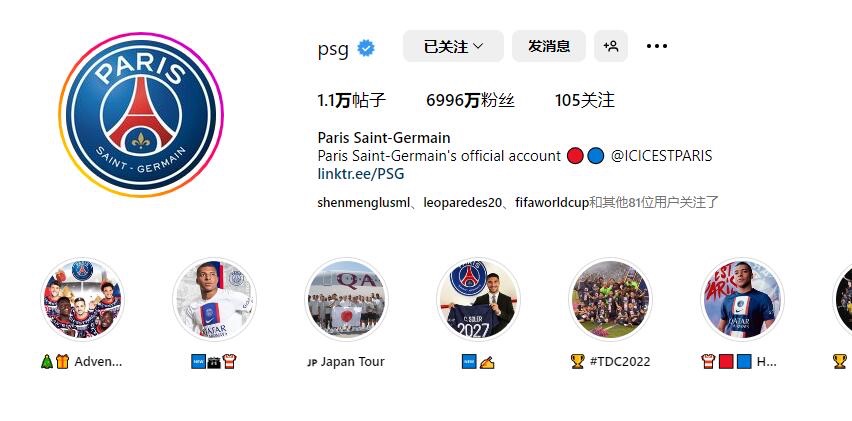Open the white kit new camera highlight
Viewport: 852px width, 421px height.
[215, 300]
